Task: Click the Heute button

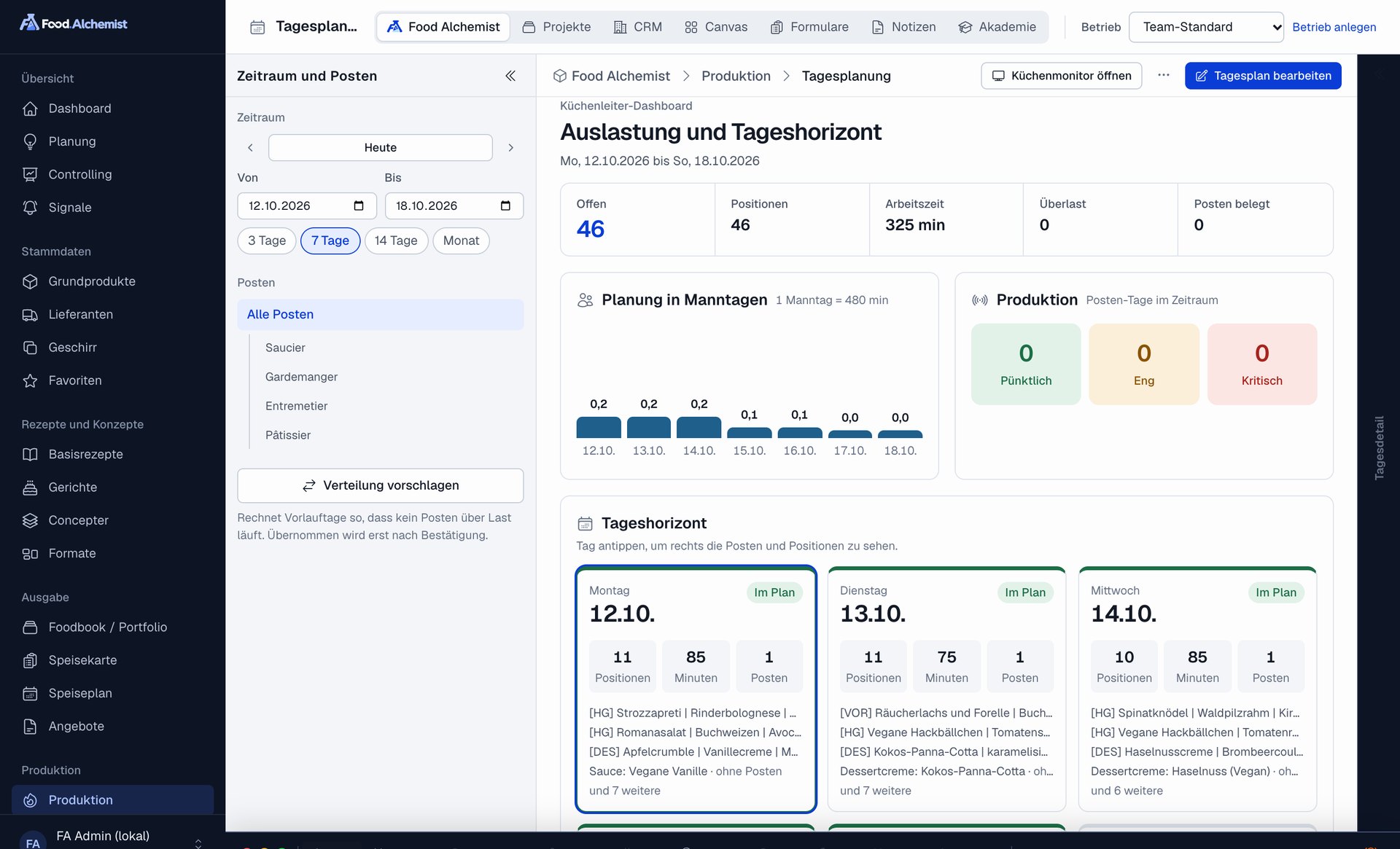Action: [380, 147]
